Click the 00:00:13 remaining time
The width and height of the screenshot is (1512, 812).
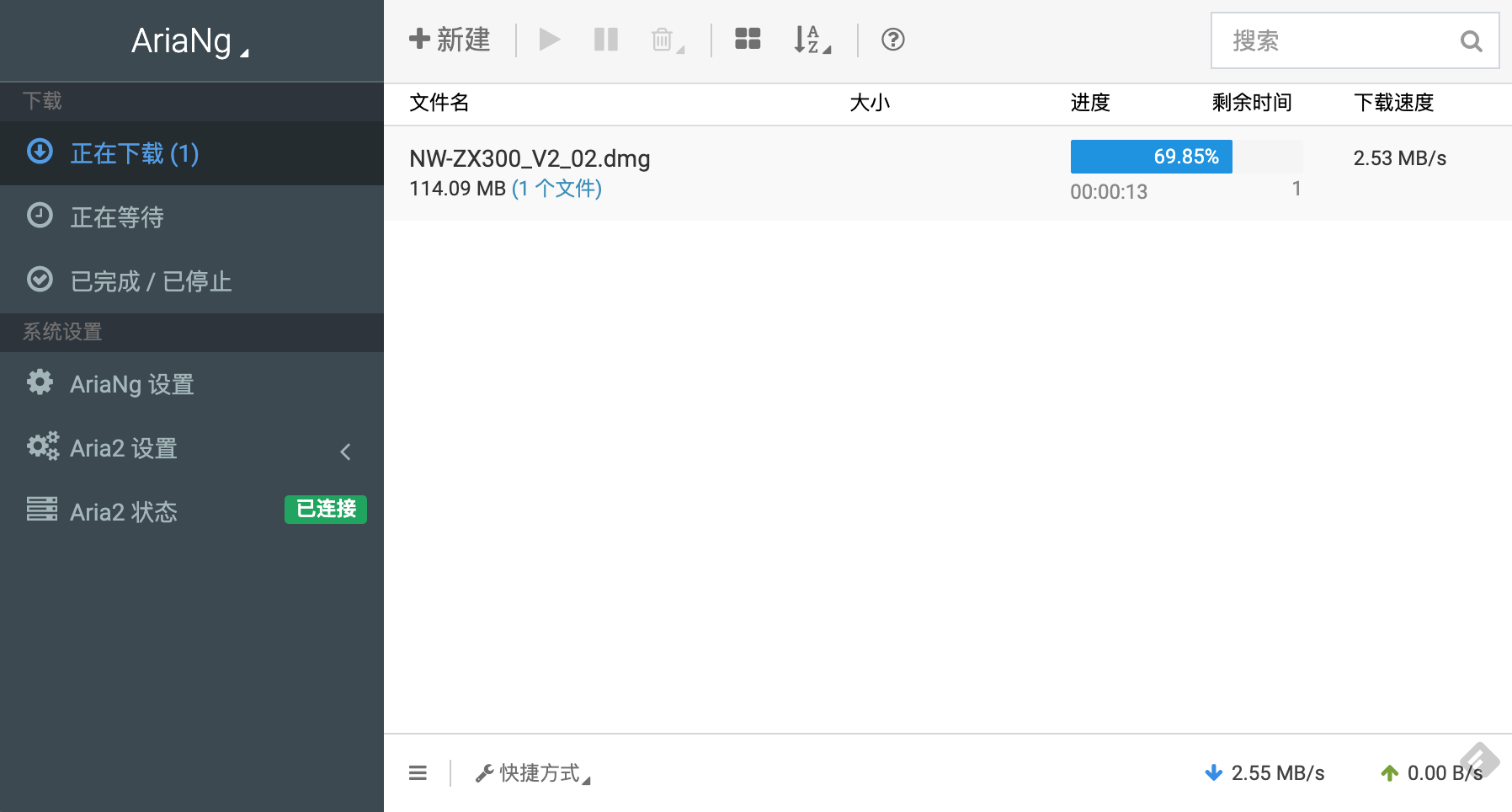point(1109,192)
